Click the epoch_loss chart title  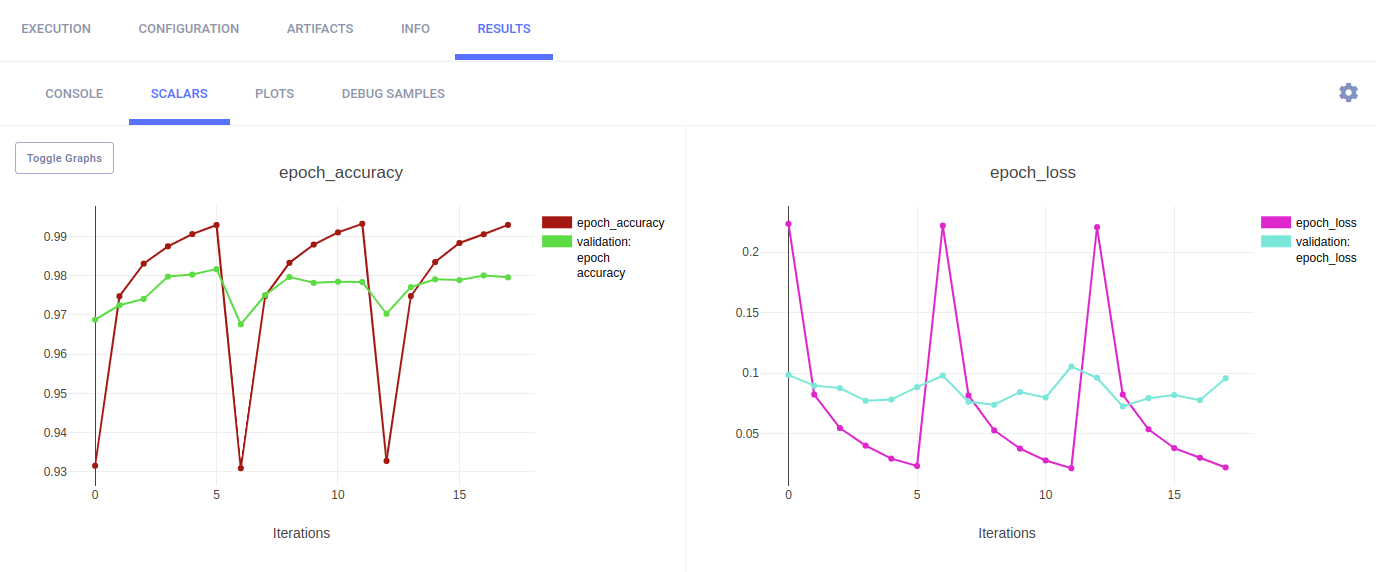coord(1032,172)
